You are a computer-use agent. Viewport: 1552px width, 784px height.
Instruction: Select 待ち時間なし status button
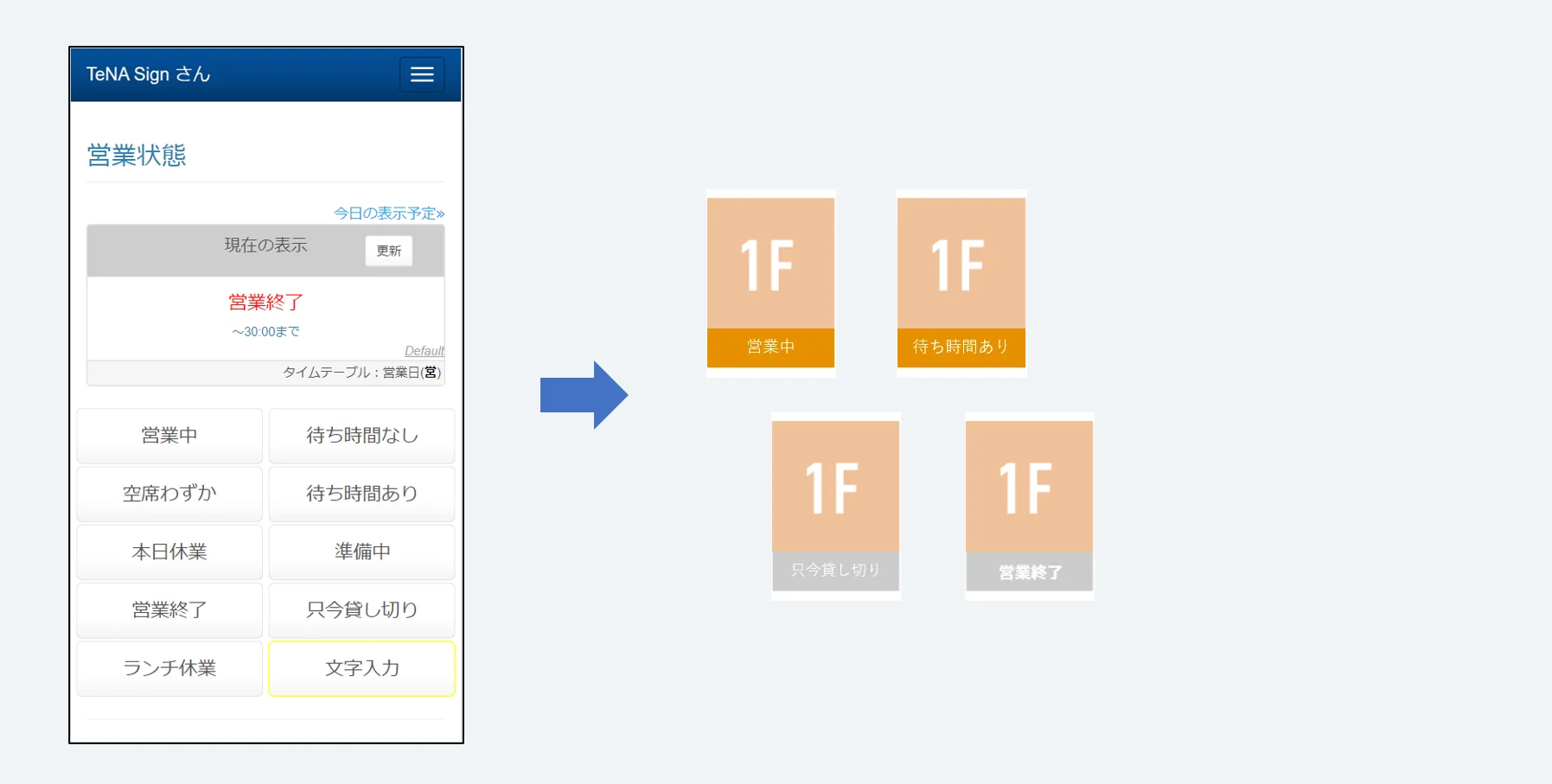361,436
